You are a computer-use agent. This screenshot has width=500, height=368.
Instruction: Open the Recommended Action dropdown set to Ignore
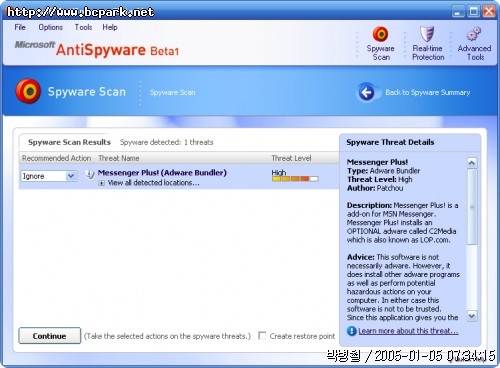coord(49,176)
